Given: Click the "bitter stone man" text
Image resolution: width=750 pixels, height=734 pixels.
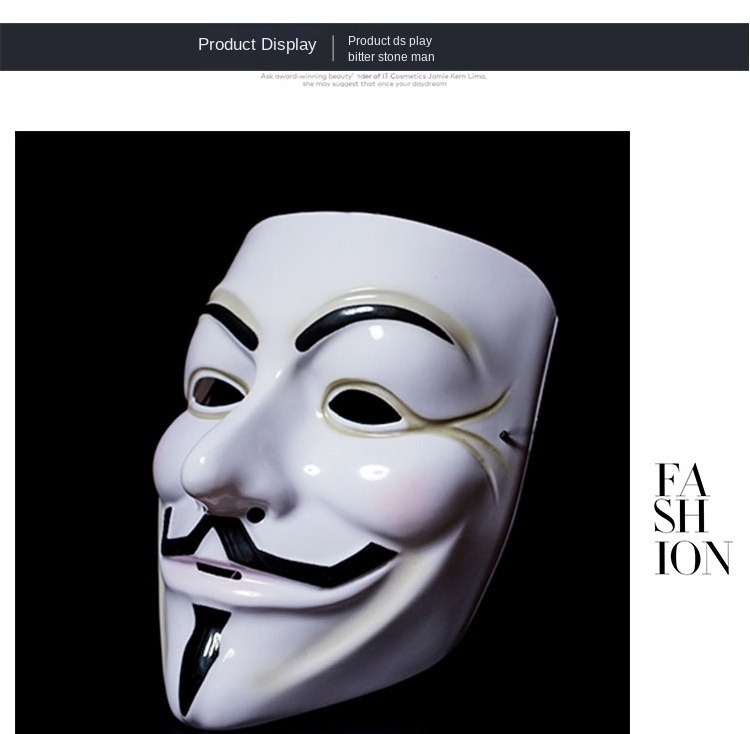Looking at the screenshot, I should coord(391,56).
